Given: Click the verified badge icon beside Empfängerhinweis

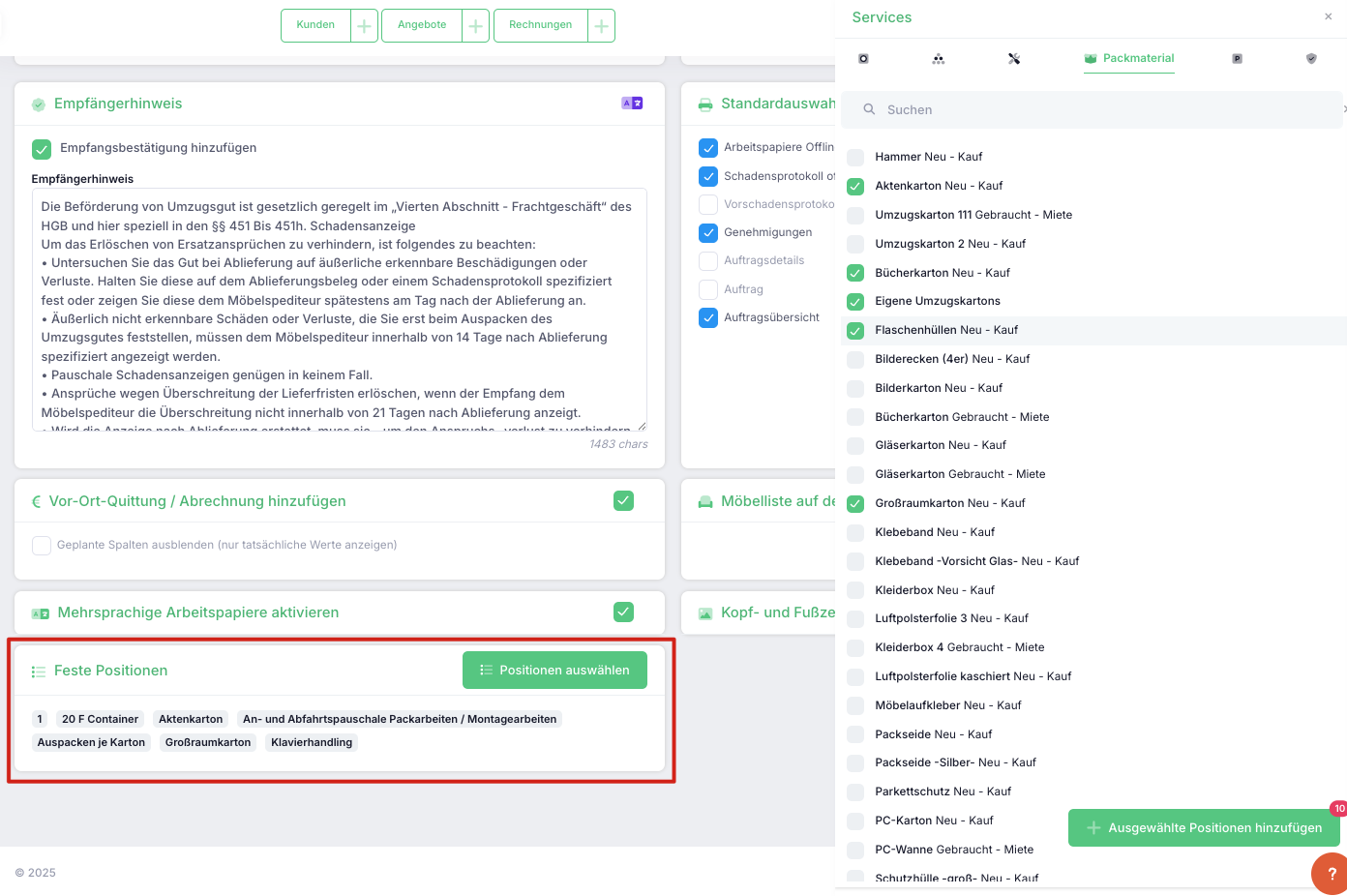Looking at the screenshot, I should pos(39,105).
